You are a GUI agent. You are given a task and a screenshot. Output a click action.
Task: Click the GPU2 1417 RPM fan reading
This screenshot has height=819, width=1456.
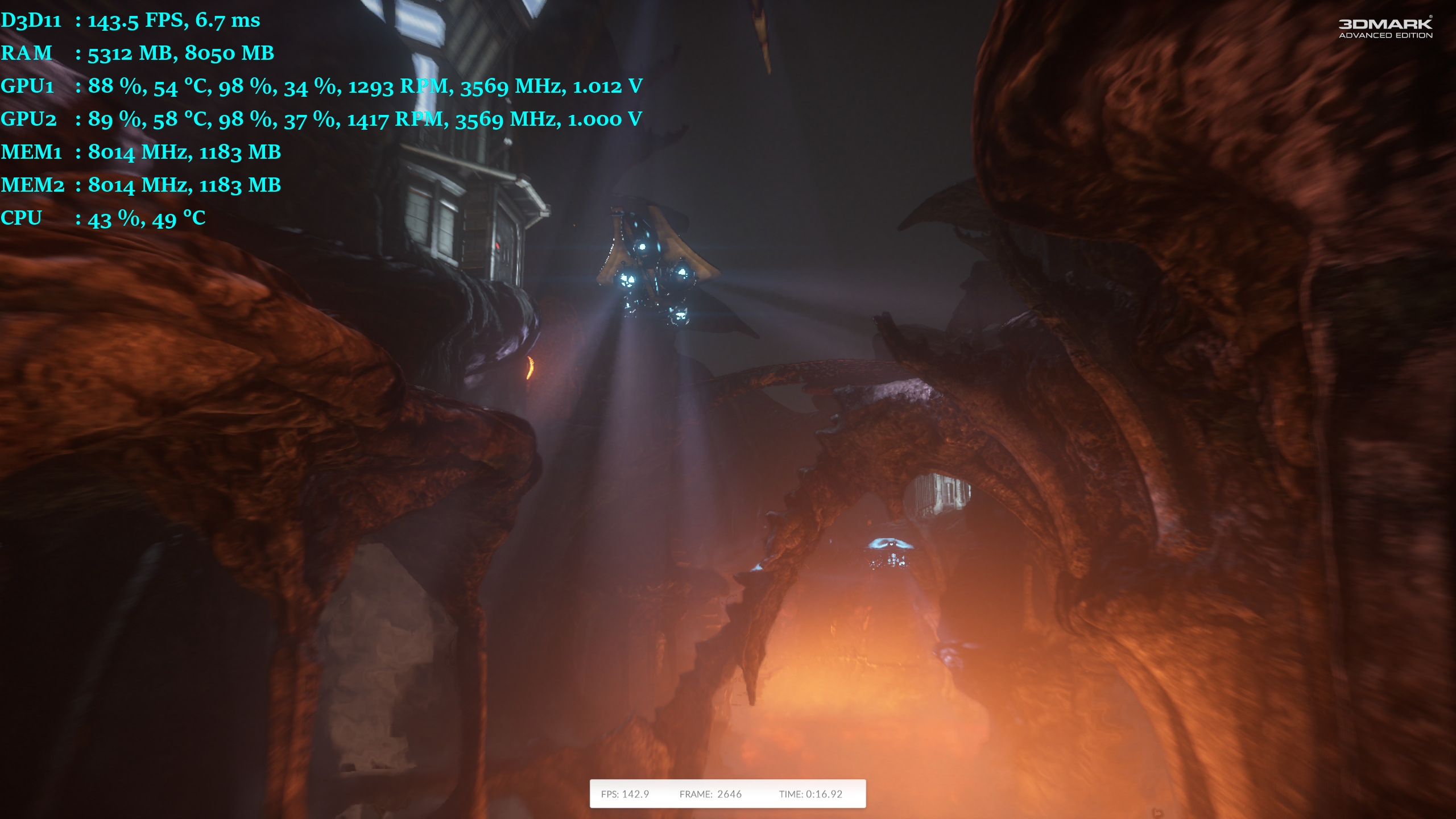click(395, 119)
